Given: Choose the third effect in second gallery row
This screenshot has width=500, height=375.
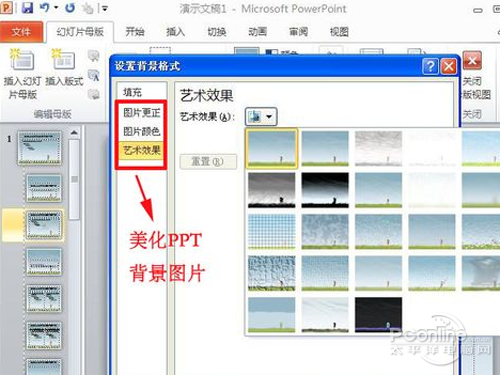Looking at the screenshot, I should [x=378, y=190].
